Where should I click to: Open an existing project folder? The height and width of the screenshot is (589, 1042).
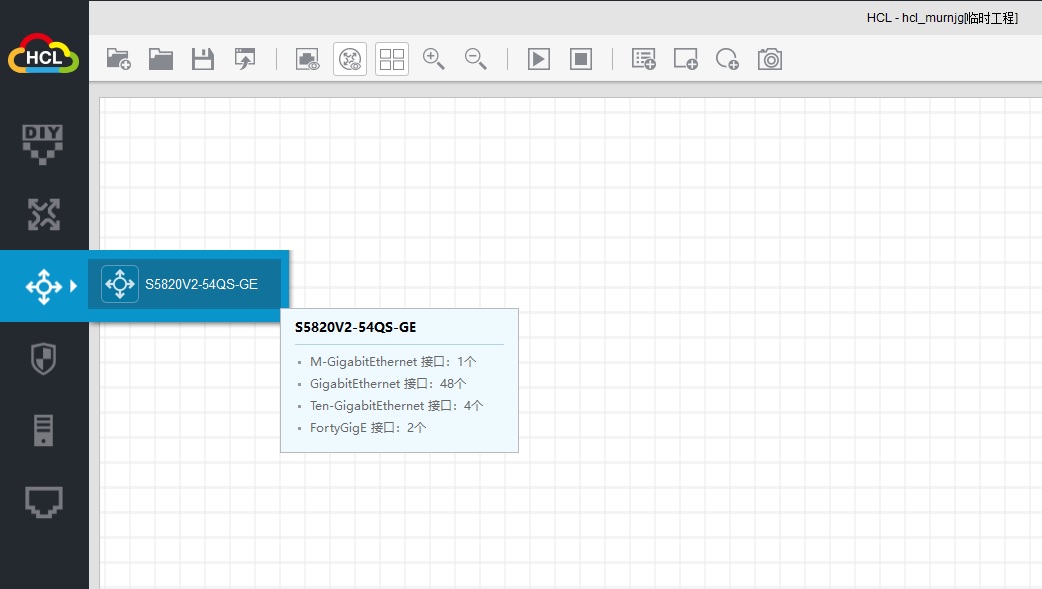click(x=161, y=59)
